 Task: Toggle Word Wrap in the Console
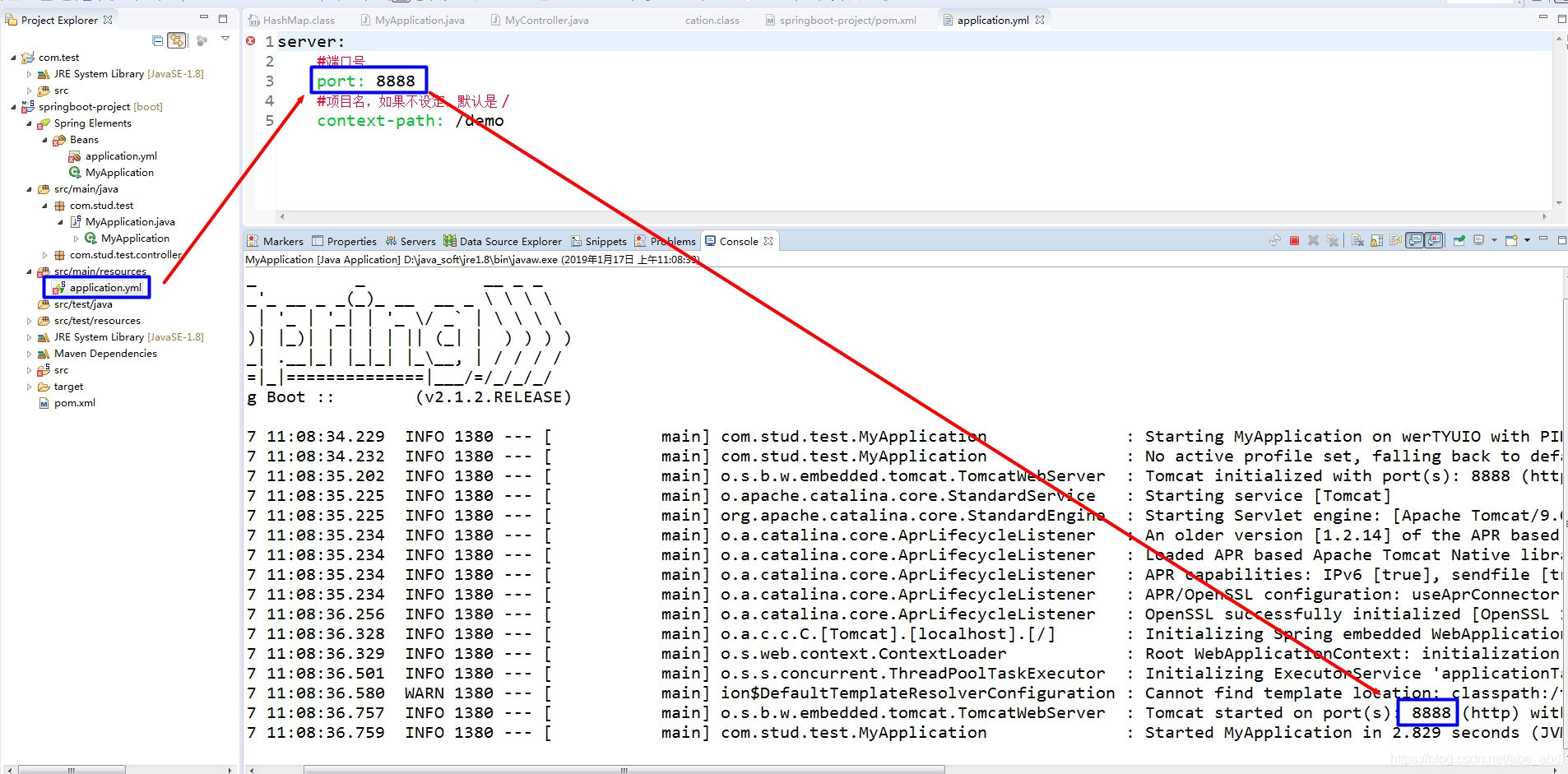[x=1395, y=240]
